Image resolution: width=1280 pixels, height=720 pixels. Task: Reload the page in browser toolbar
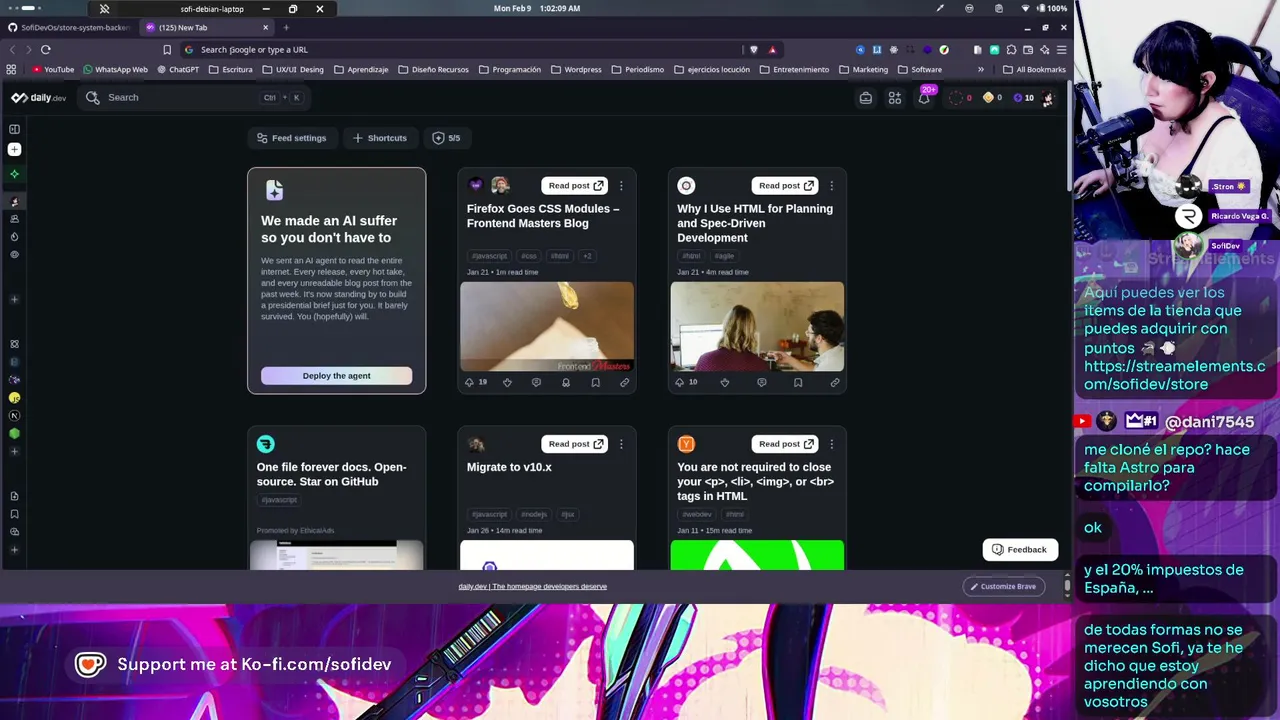tap(45, 49)
